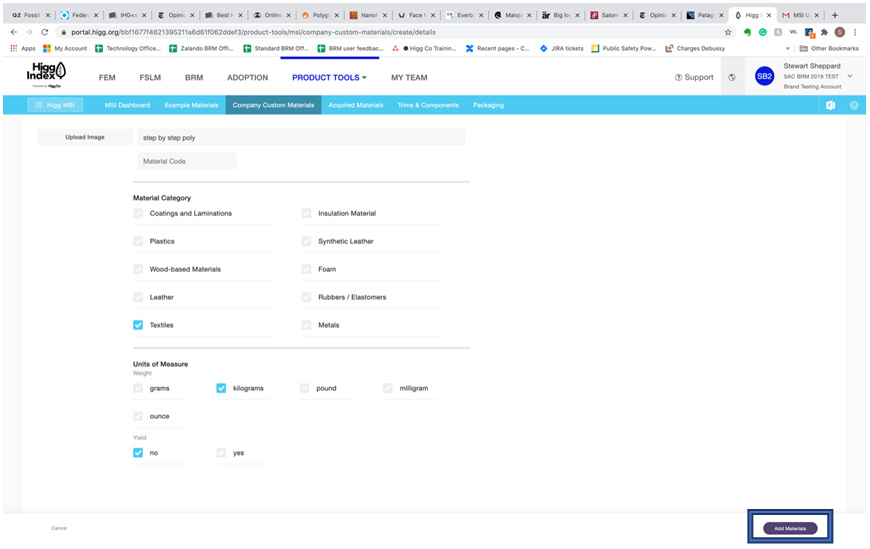Show more bookmarks with double chevron
This screenshot has width=870, height=549.
click(787, 48)
